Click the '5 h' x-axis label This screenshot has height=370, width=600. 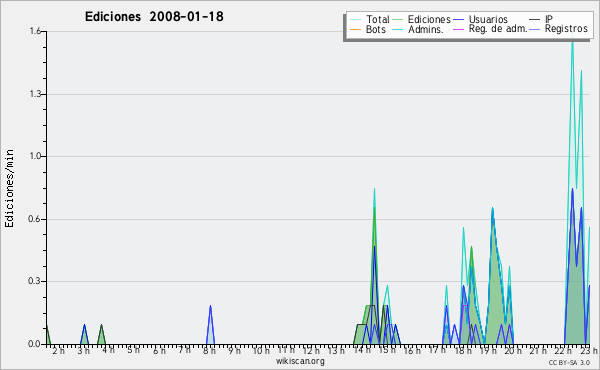pos(133,350)
